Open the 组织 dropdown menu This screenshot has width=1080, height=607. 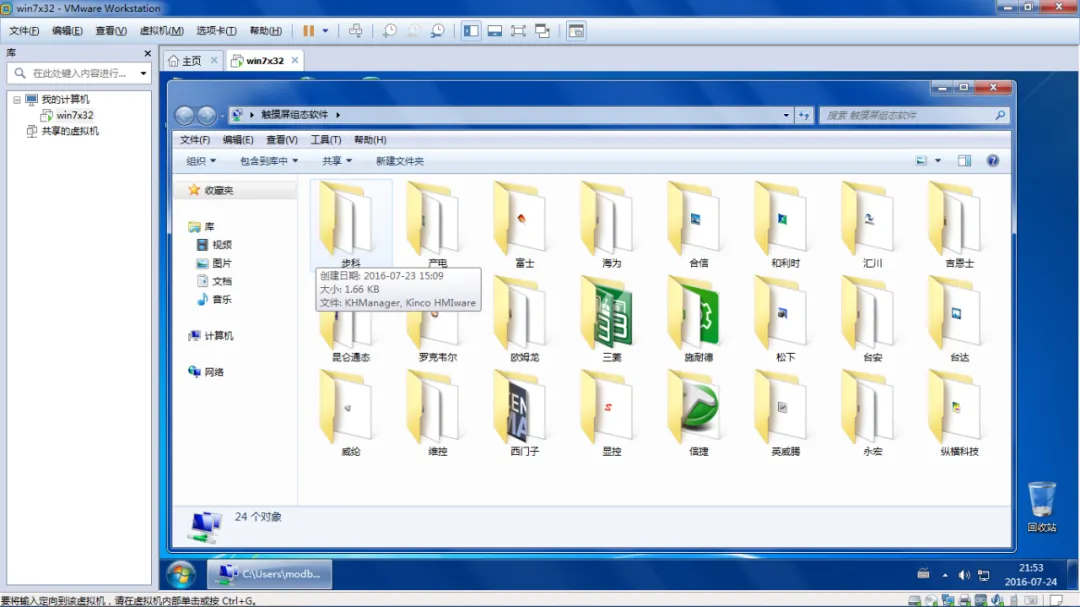(x=200, y=161)
